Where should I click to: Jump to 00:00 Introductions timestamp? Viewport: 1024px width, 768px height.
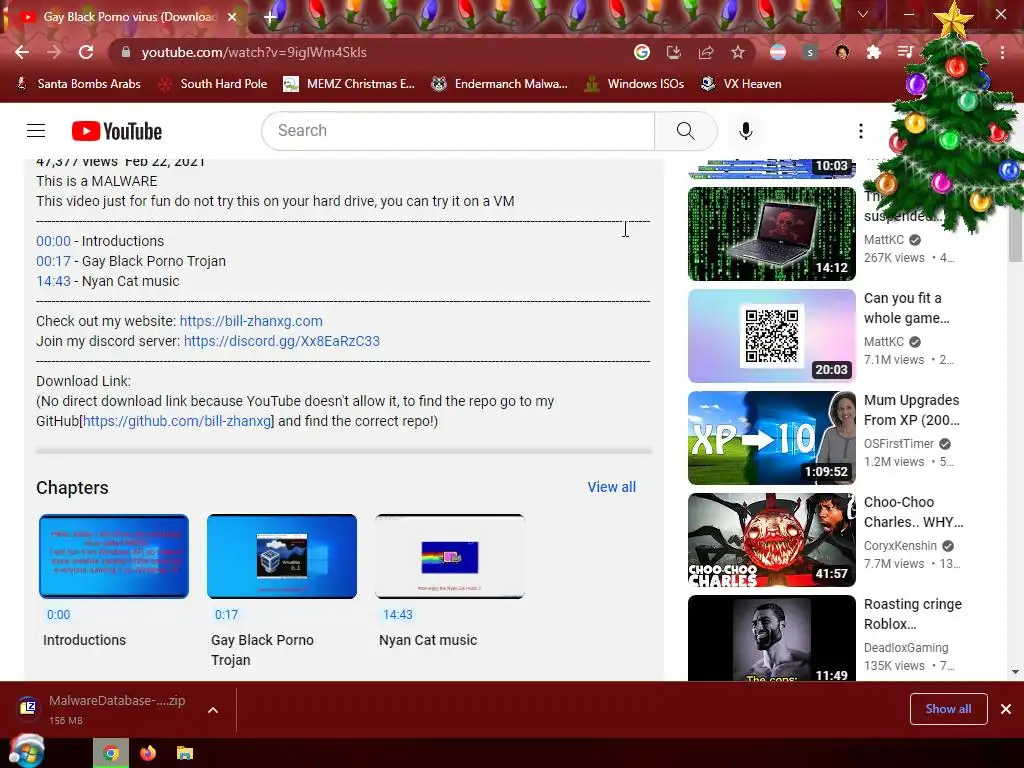pyautogui.click(x=54, y=241)
